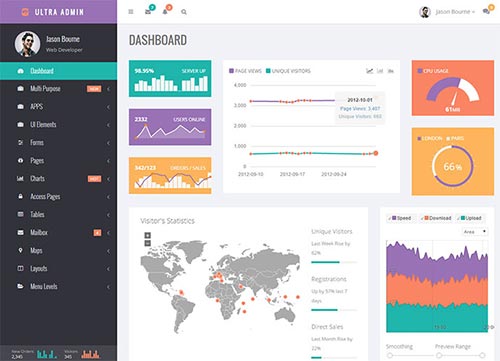Expand UI Elements submenu chevron
The height and width of the screenshot is (361, 500).
pos(108,125)
